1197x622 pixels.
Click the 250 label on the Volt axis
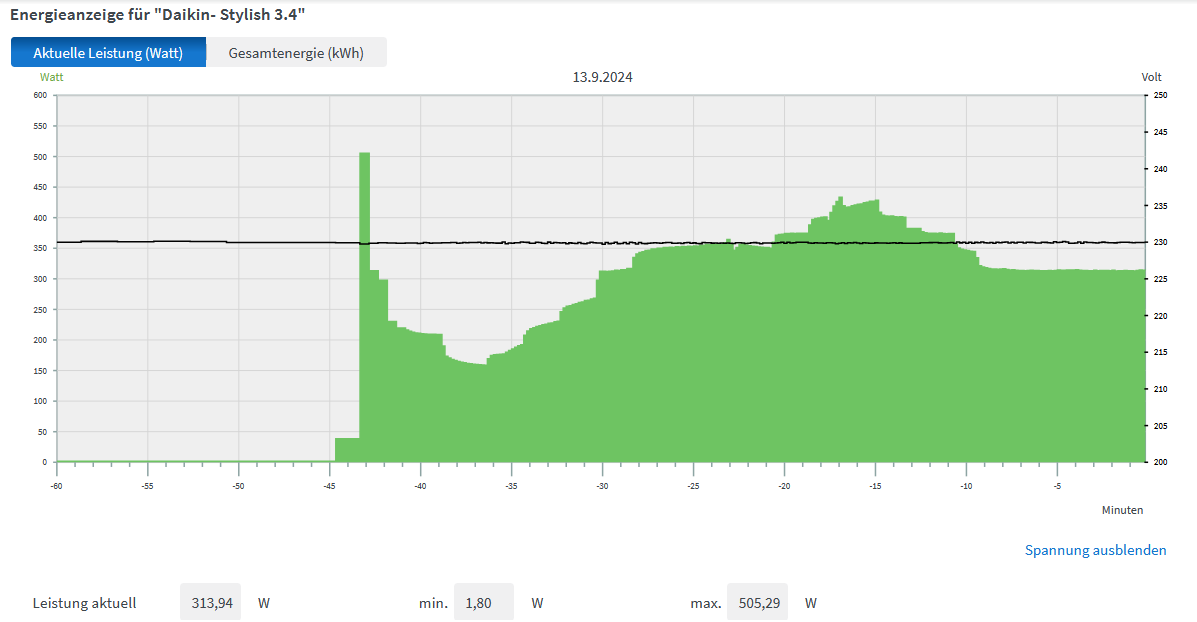[x=1160, y=95]
